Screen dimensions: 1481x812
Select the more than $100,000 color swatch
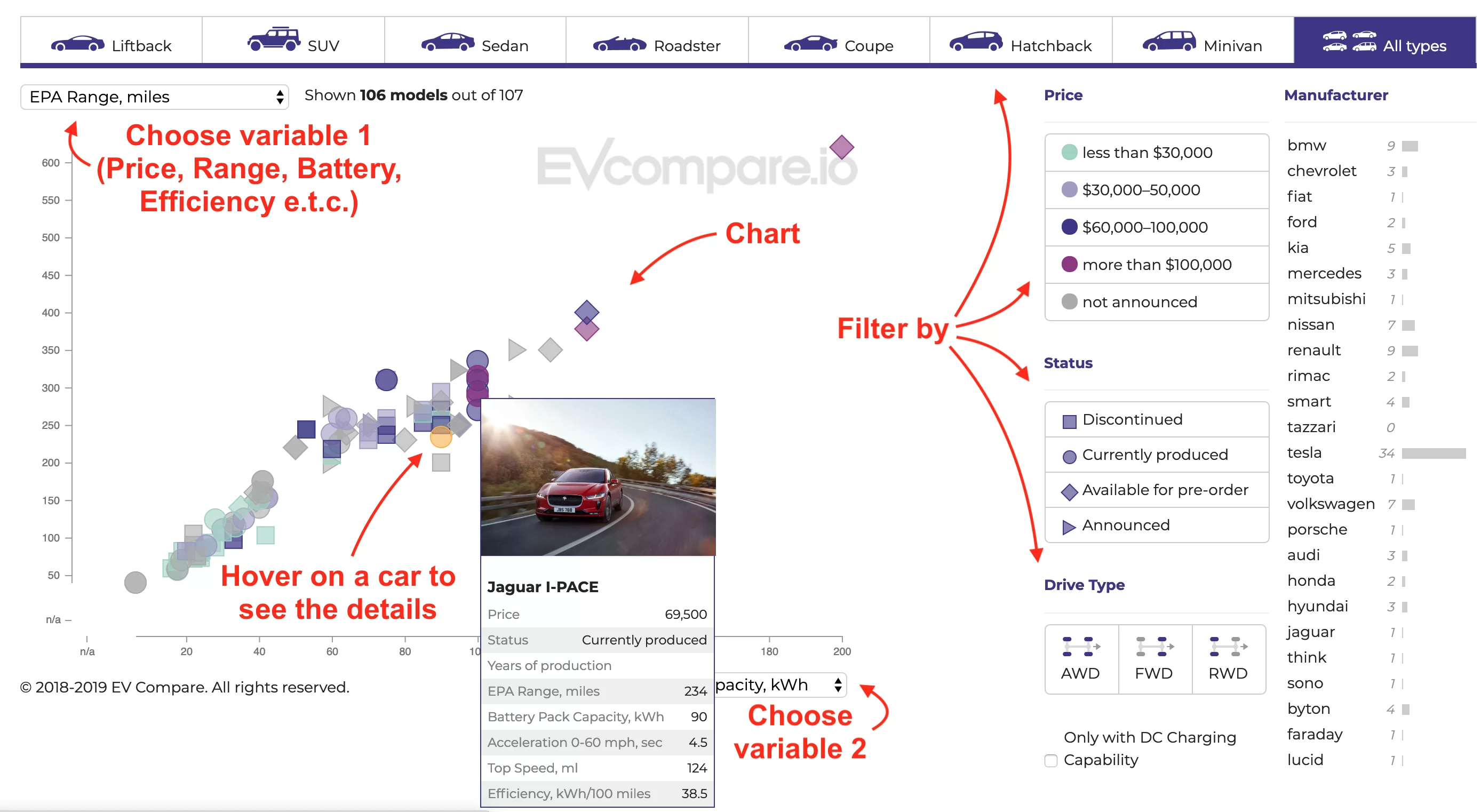pyautogui.click(x=1069, y=265)
